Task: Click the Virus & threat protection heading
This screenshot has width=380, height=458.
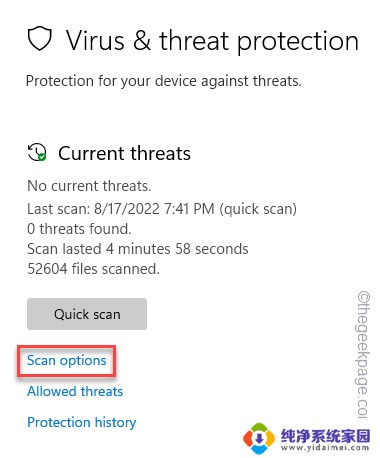Action: (x=212, y=41)
